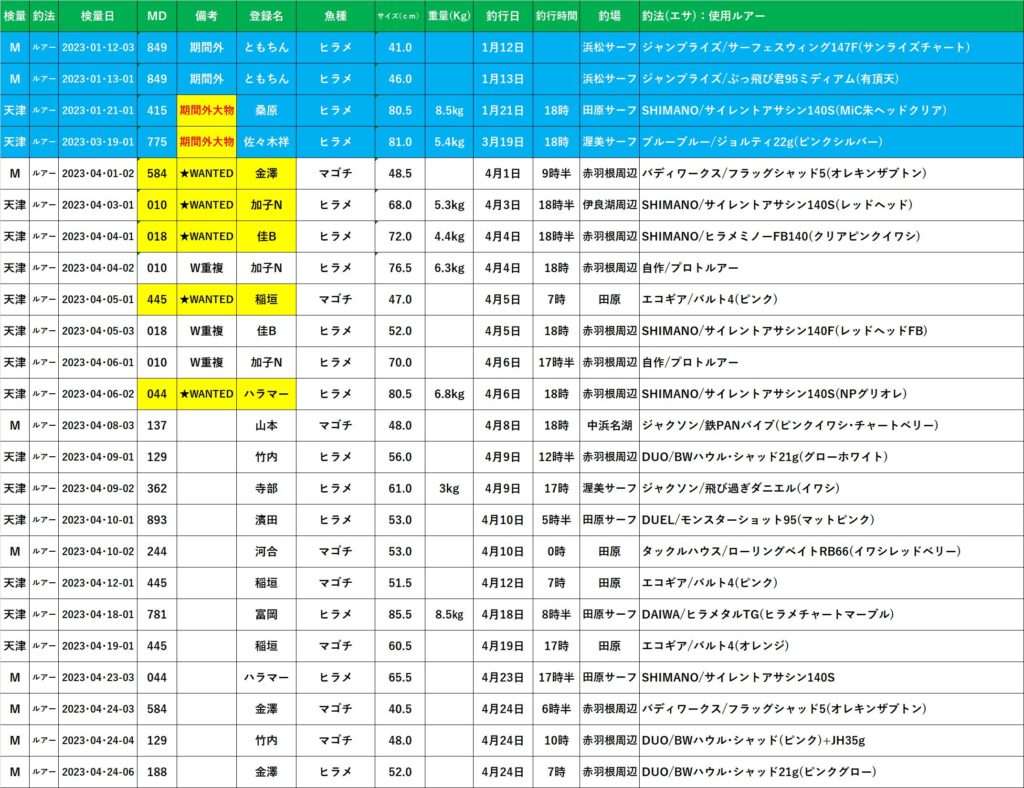Select the red 期間外大物 cell in 桑原's row
The image size is (1024, 788).
coord(206,110)
